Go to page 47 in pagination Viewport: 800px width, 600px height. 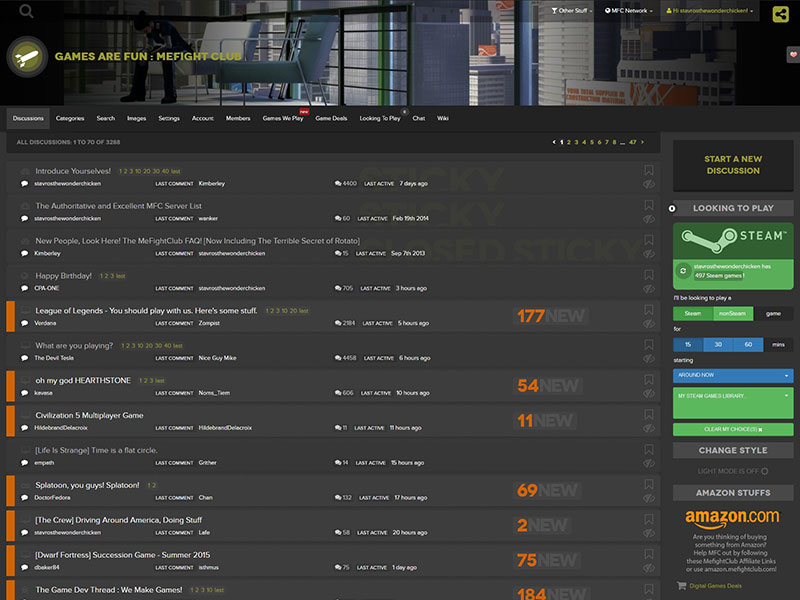(633, 142)
